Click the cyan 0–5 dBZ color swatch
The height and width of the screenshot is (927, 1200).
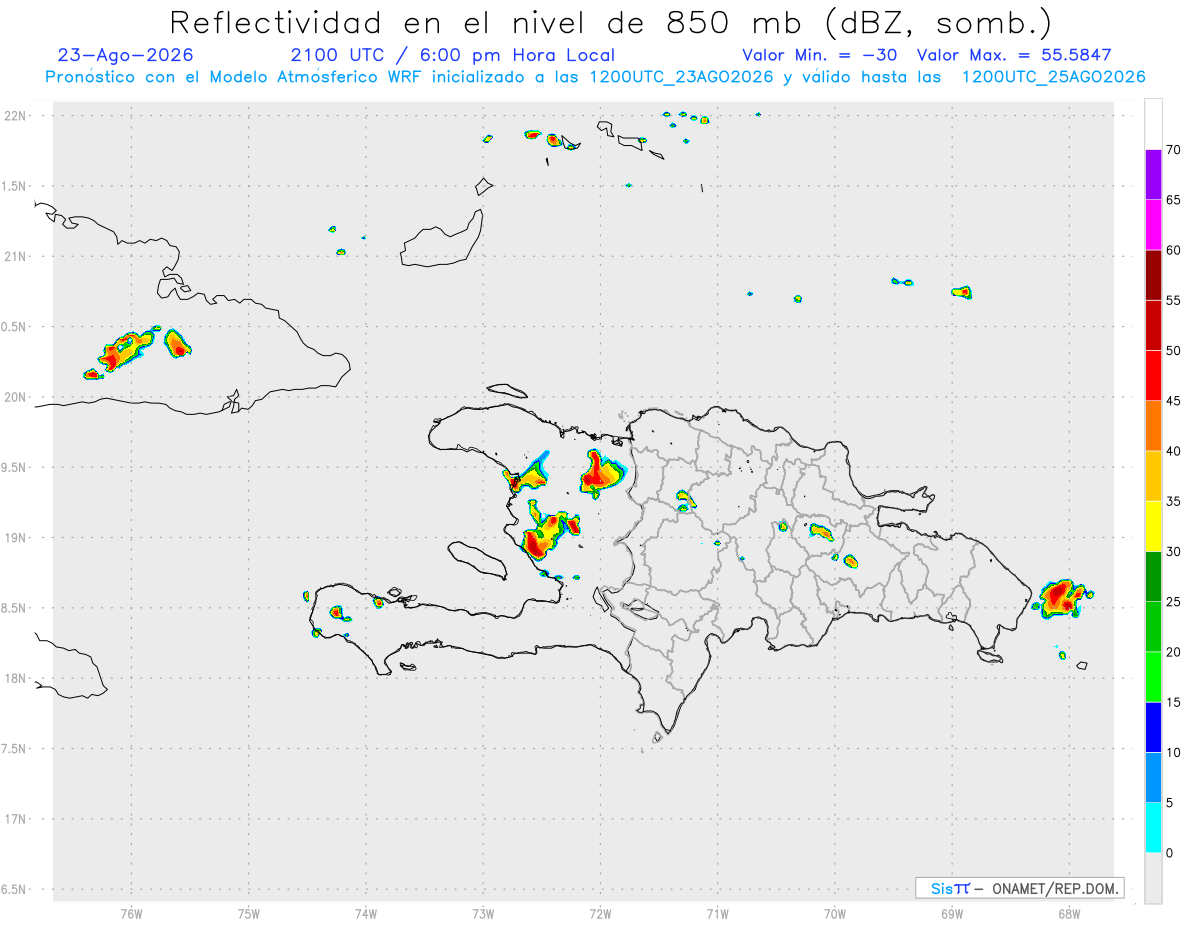pyautogui.click(x=1153, y=828)
